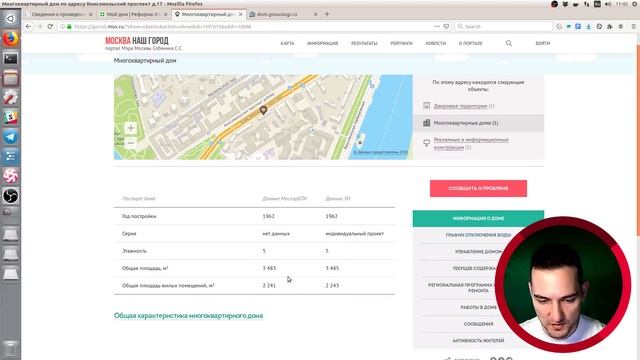
Task: Click the URL address bar
Action: pyautogui.click(x=253, y=27)
